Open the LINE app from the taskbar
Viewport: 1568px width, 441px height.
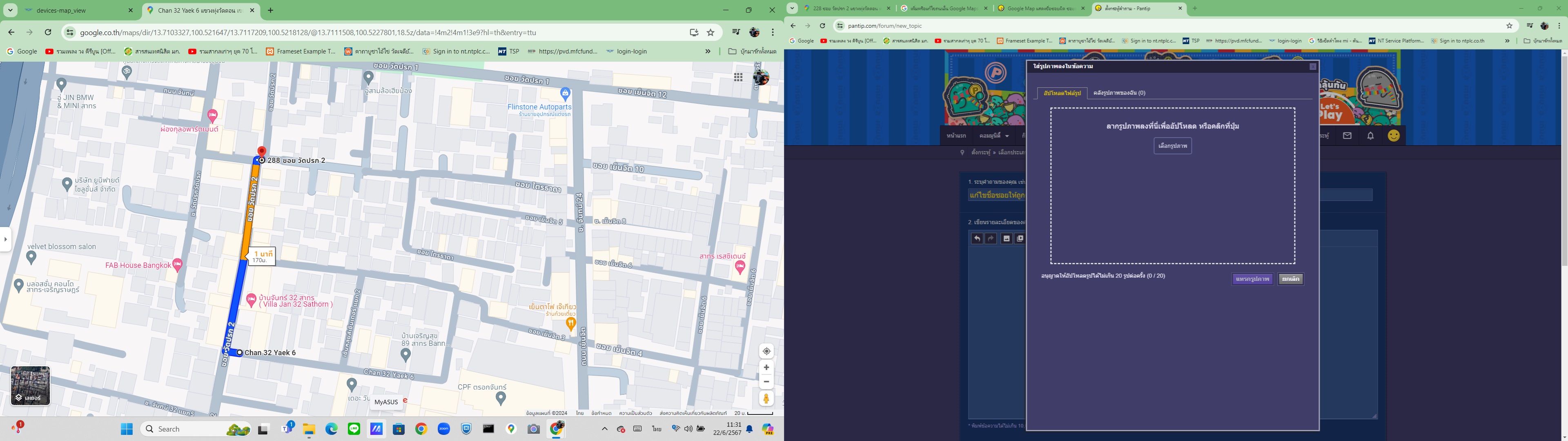(354, 430)
